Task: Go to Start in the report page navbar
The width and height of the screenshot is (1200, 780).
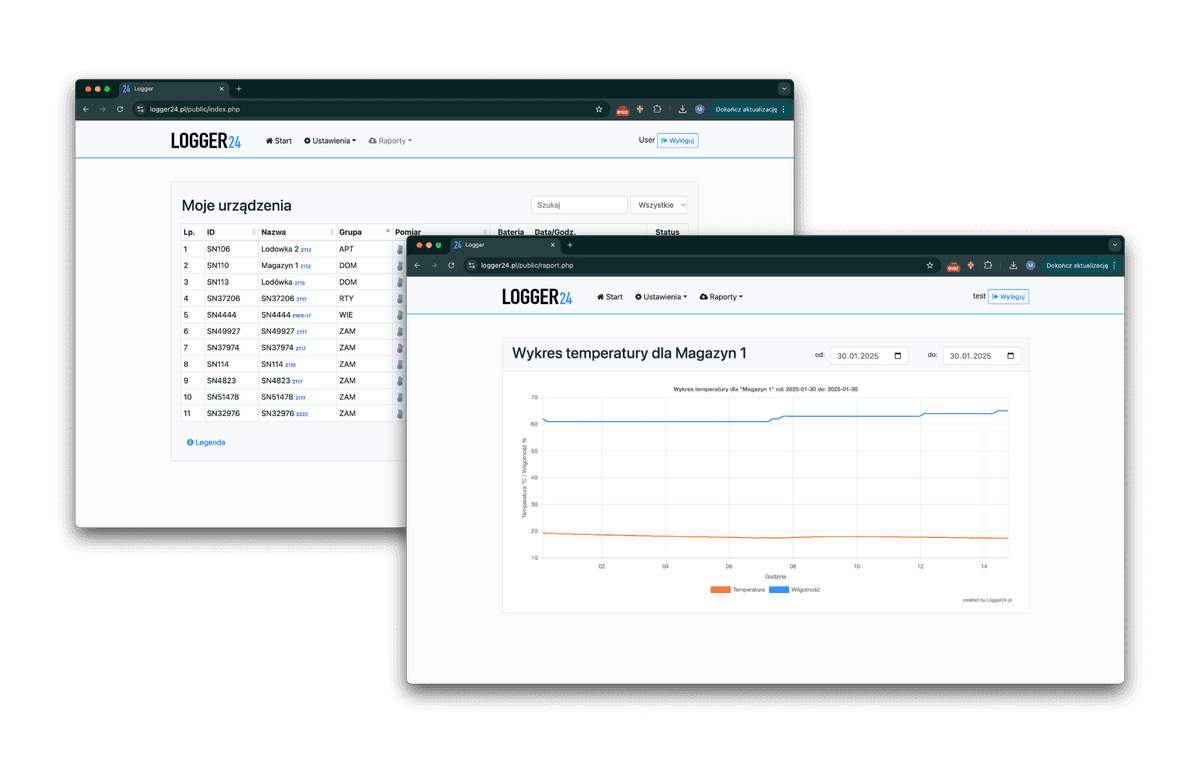Action: [609, 297]
